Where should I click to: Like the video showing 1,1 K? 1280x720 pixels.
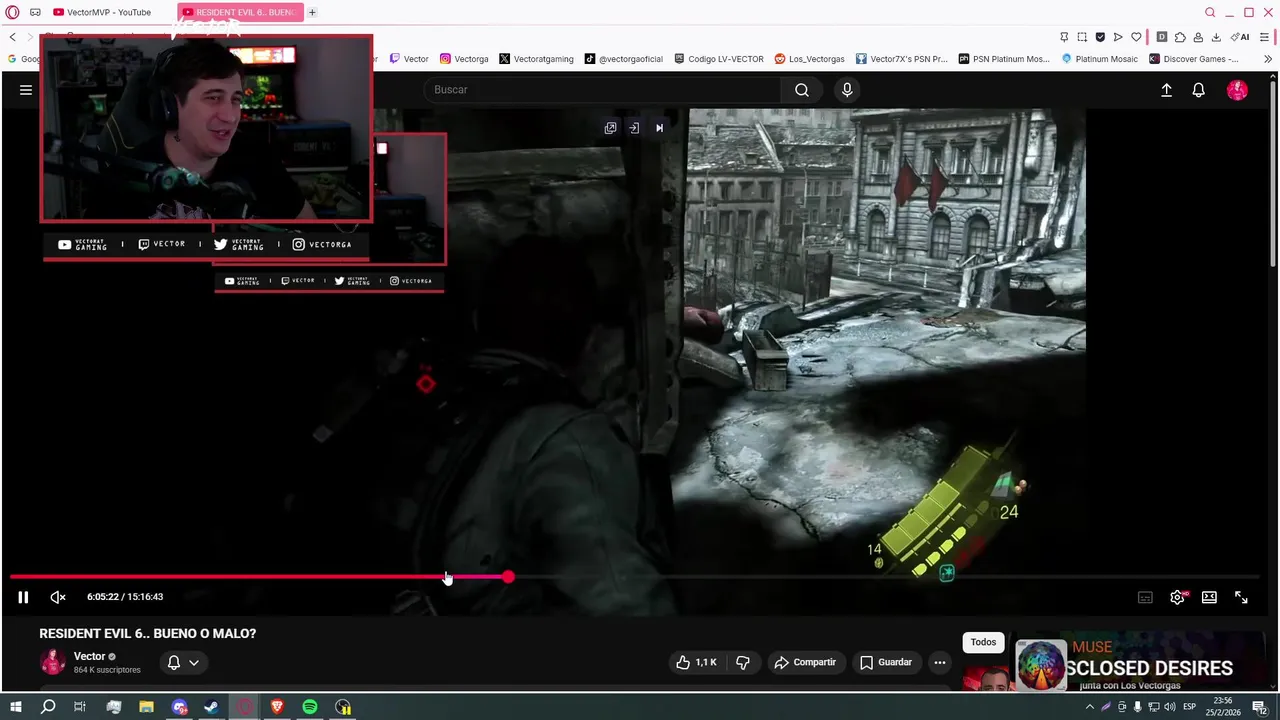pos(696,662)
